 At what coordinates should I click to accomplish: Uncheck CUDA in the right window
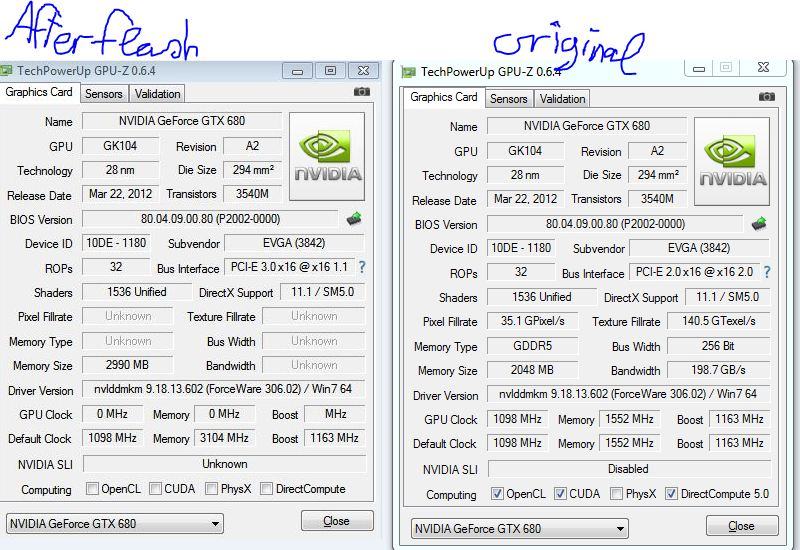(x=560, y=494)
